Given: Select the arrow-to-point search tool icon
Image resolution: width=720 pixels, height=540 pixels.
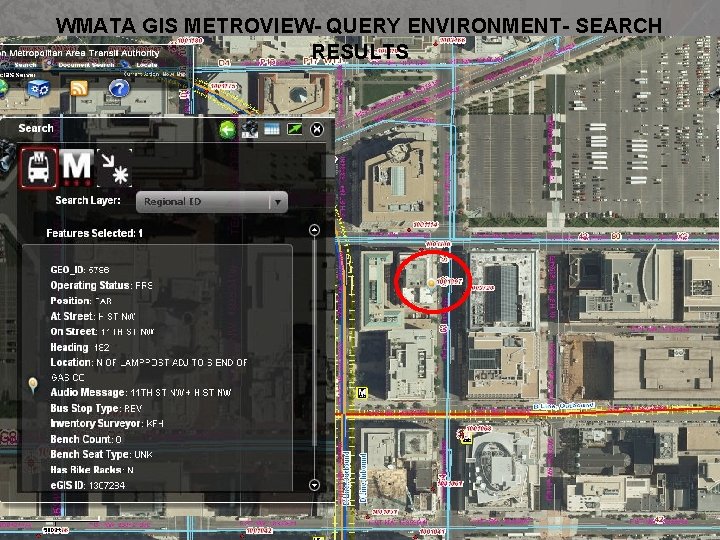Looking at the screenshot, I should (114, 168).
